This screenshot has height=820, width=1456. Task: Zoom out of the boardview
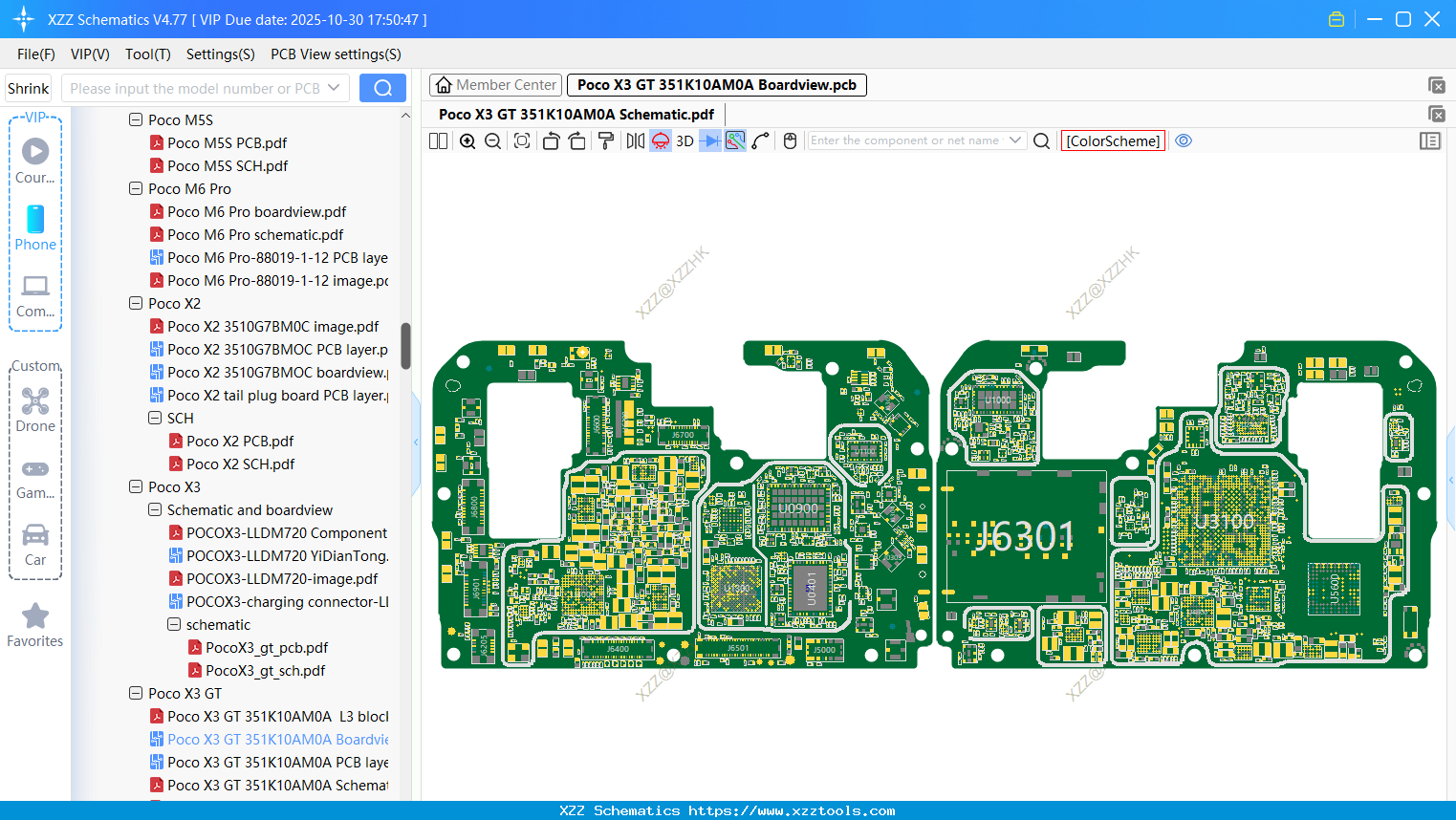[493, 140]
